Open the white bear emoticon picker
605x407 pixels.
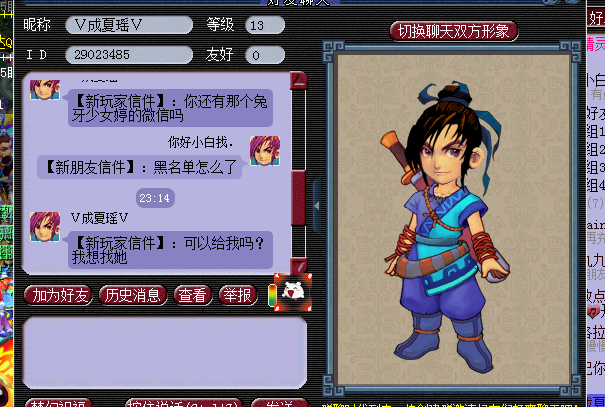293,292
